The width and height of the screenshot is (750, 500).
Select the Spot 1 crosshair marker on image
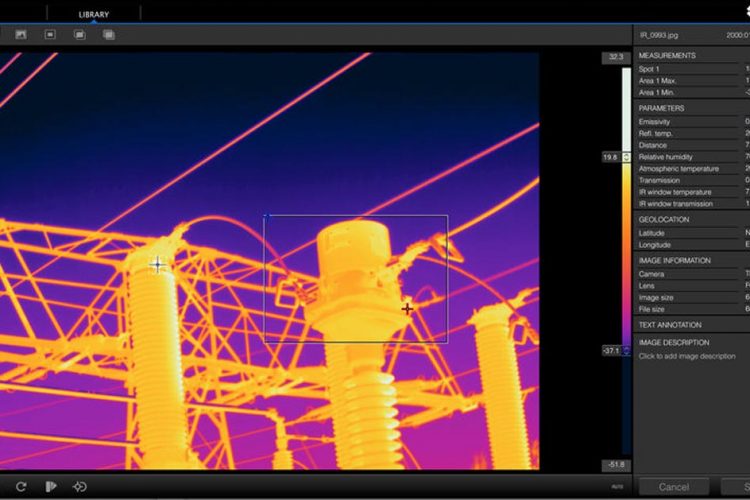click(157, 265)
